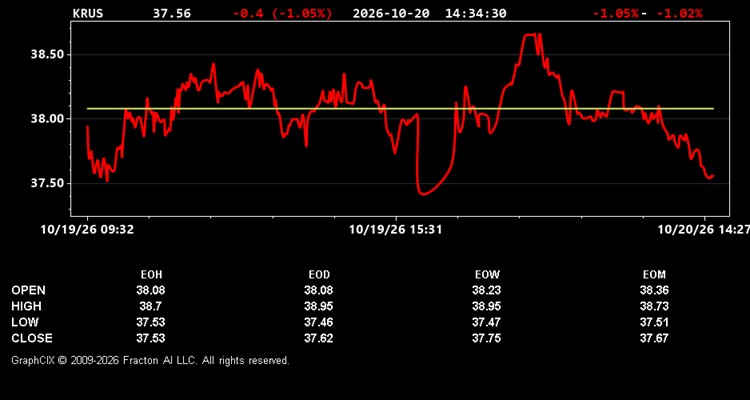Click the EOW open value 38.23
Screen dimensions: 750x400
(x=486, y=290)
